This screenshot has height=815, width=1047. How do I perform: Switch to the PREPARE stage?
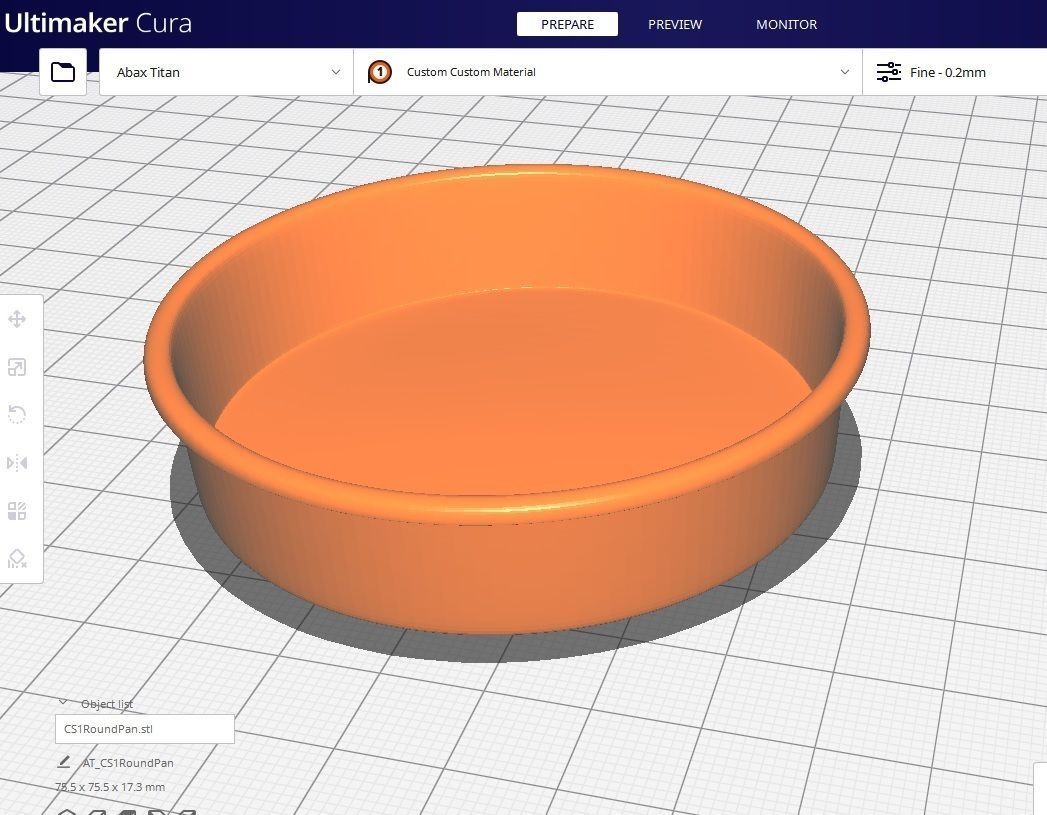[x=567, y=24]
